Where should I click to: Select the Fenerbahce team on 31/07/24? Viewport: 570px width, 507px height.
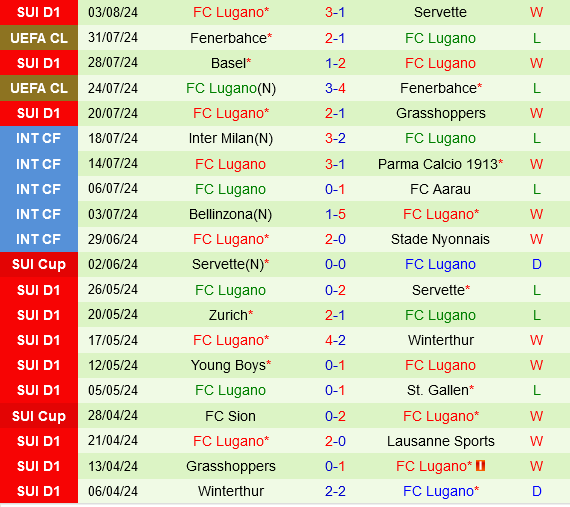point(231,38)
